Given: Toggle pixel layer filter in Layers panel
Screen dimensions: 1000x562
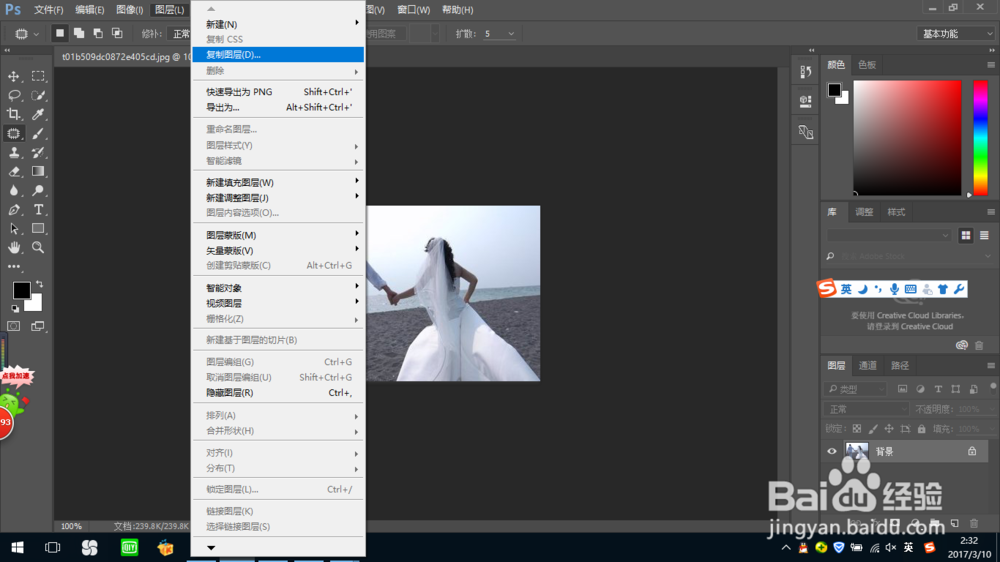Looking at the screenshot, I should point(902,389).
